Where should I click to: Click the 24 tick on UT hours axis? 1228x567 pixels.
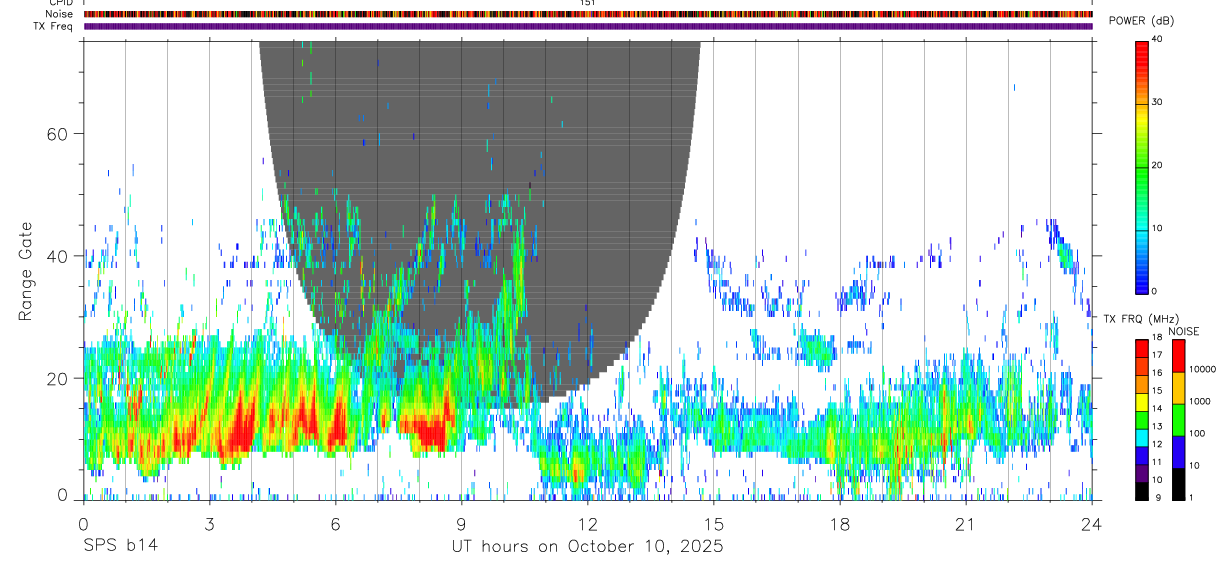1092,524
